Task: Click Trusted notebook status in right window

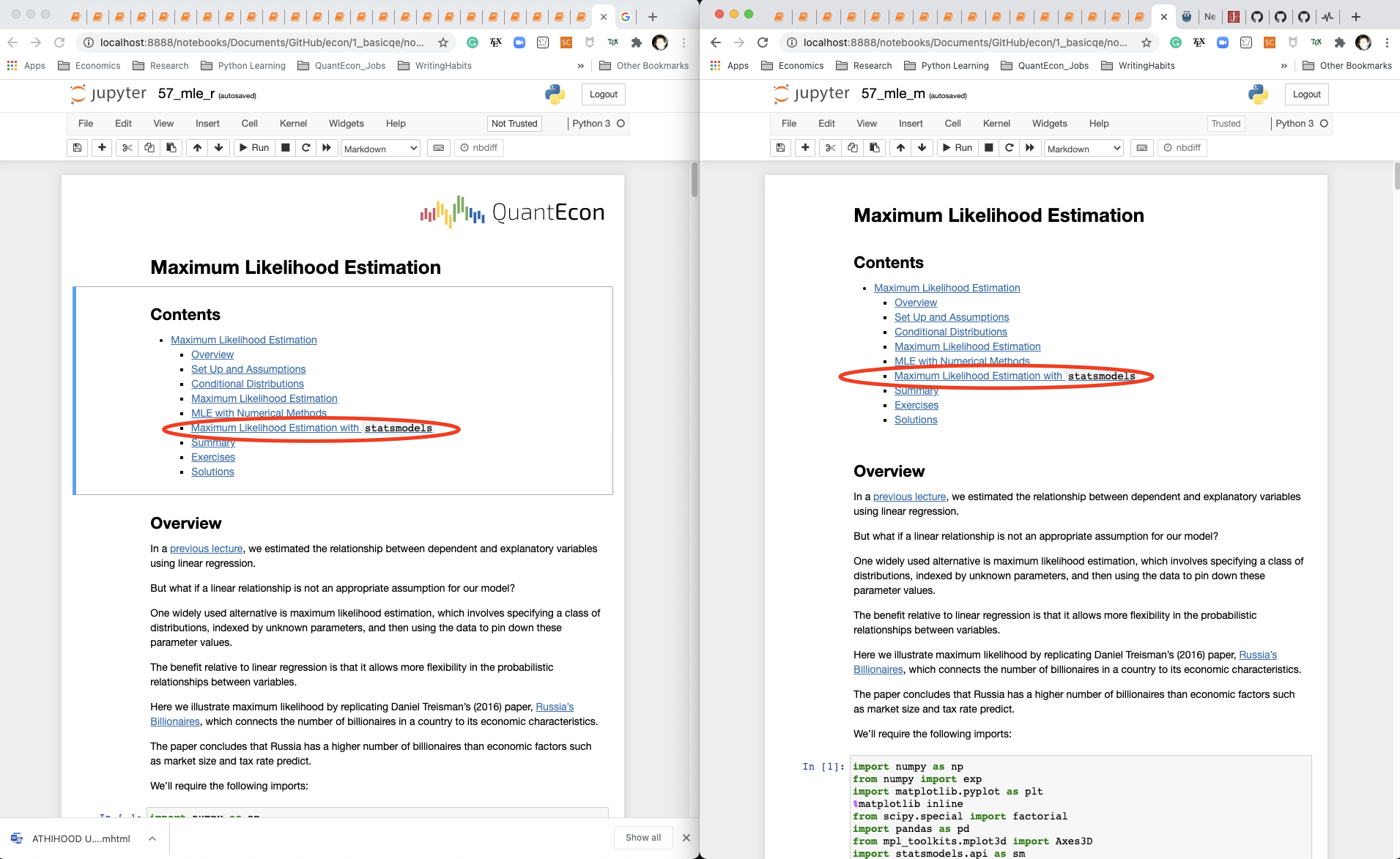Action: click(x=1226, y=124)
